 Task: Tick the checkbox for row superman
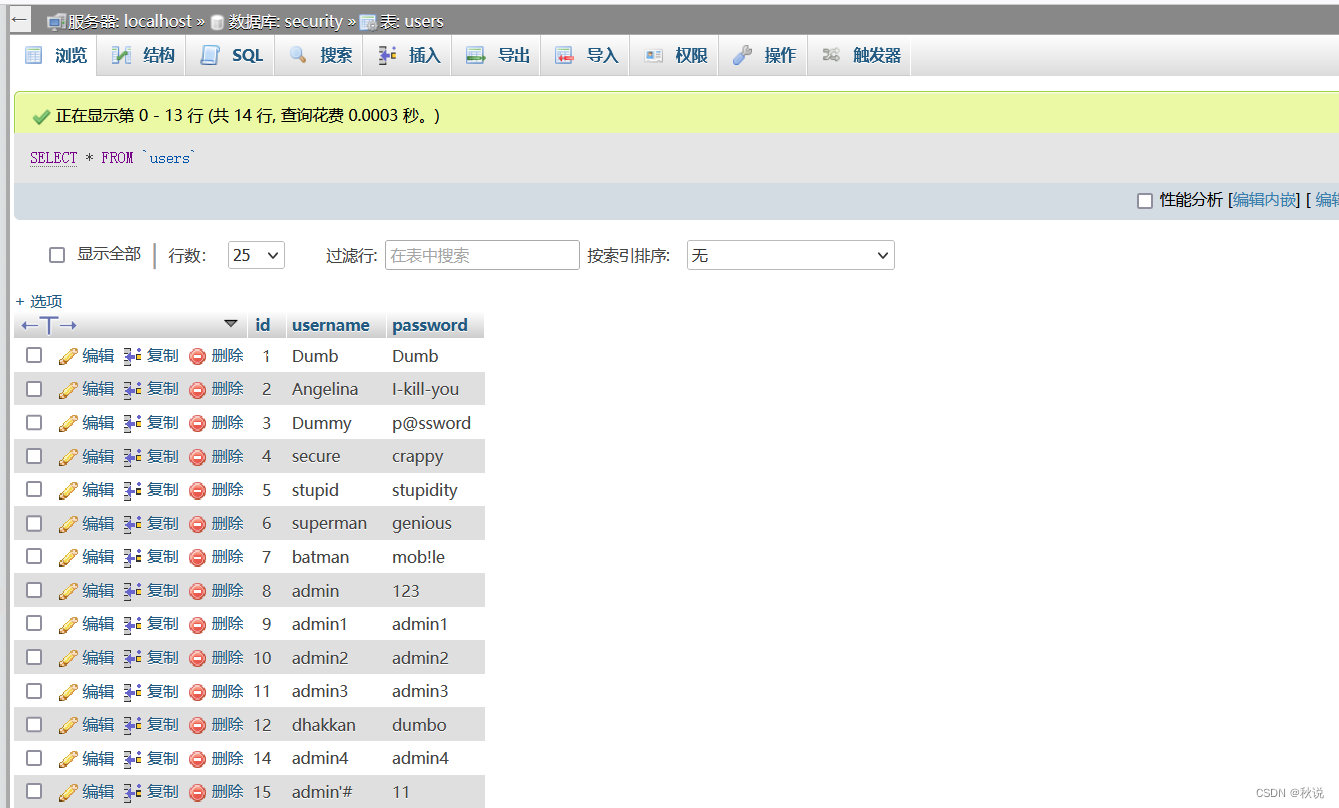click(x=34, y=523)
